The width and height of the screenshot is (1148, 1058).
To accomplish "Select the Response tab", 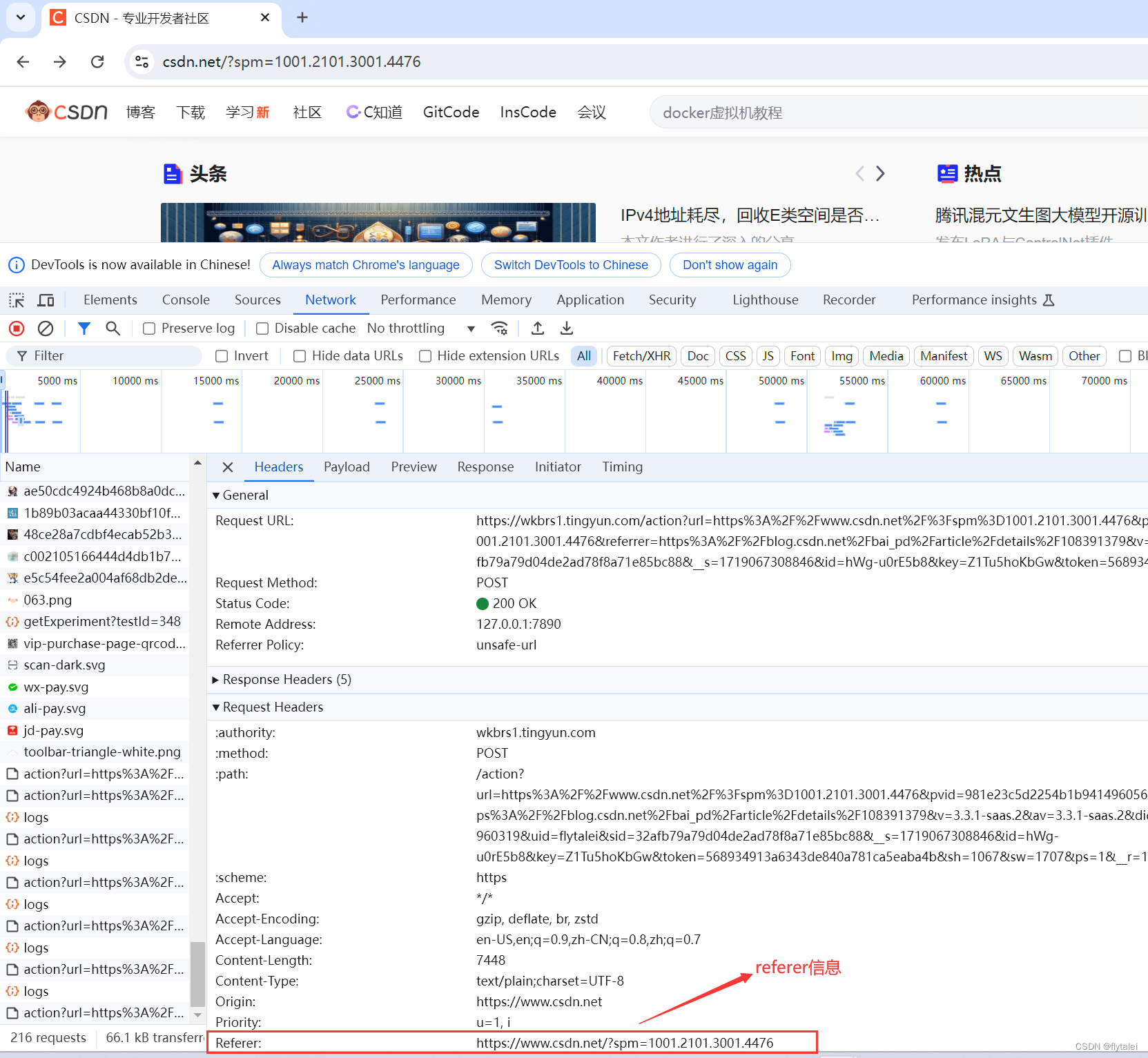I will (x=485, y=467).
